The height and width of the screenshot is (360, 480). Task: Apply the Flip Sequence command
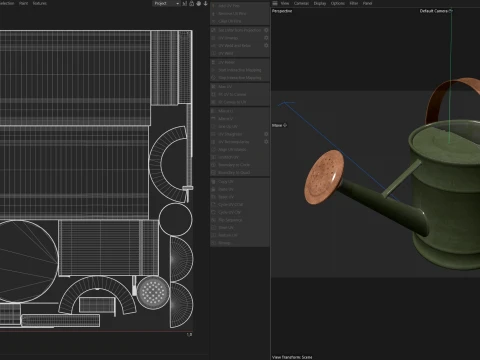[240, 220]
